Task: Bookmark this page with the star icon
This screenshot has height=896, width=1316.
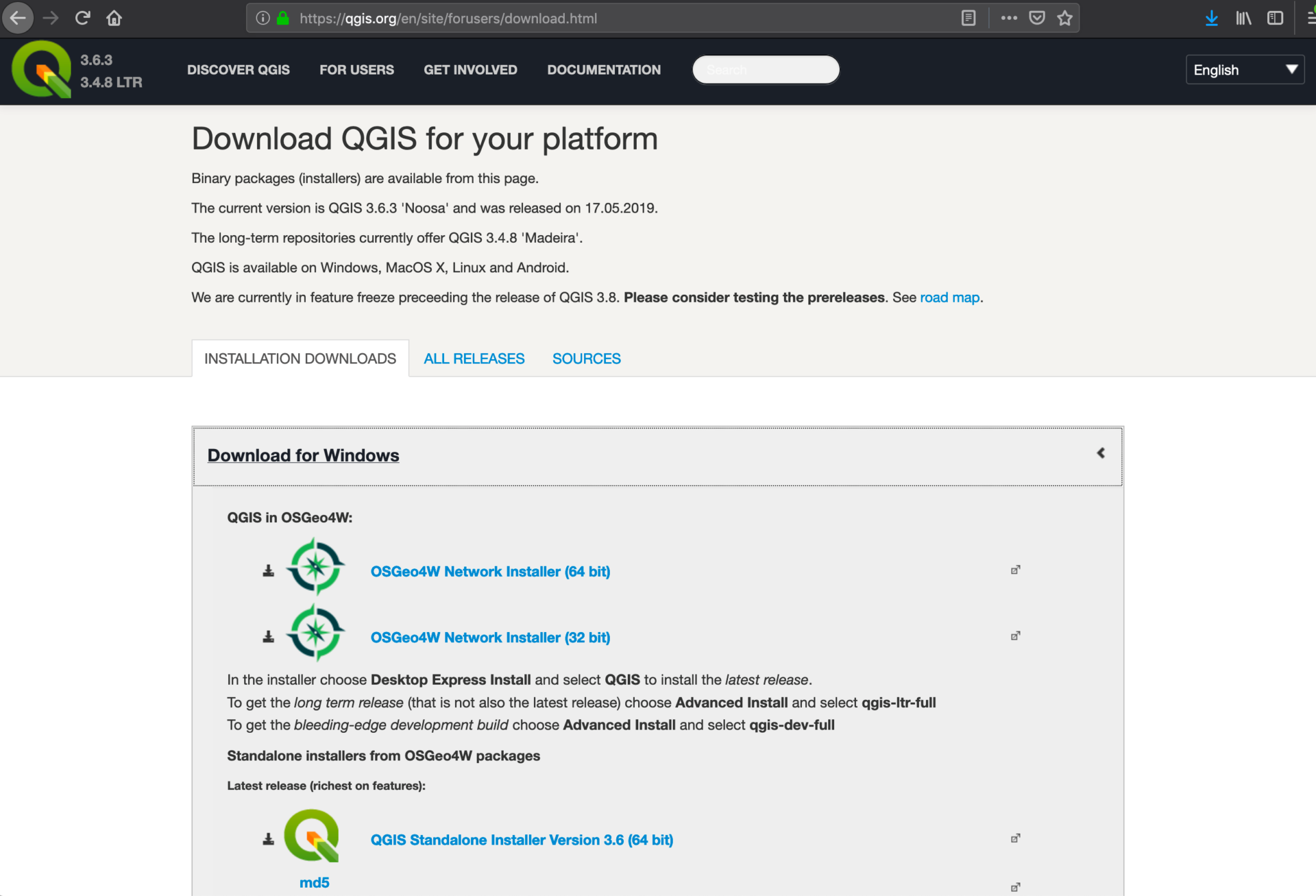Action: click(x=1065, y=18)
